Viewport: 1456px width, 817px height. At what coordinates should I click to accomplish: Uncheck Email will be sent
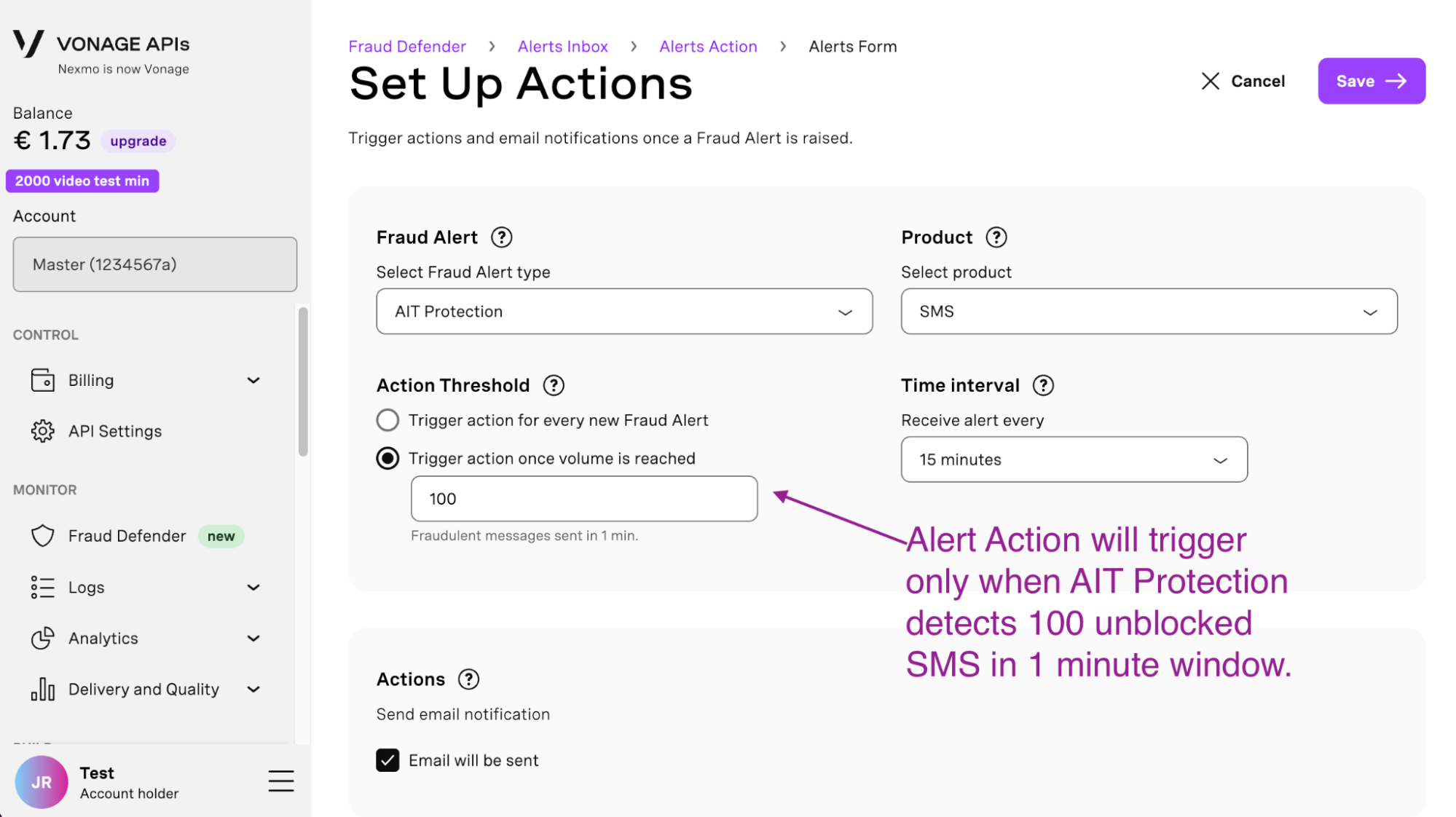click(387, 759)
